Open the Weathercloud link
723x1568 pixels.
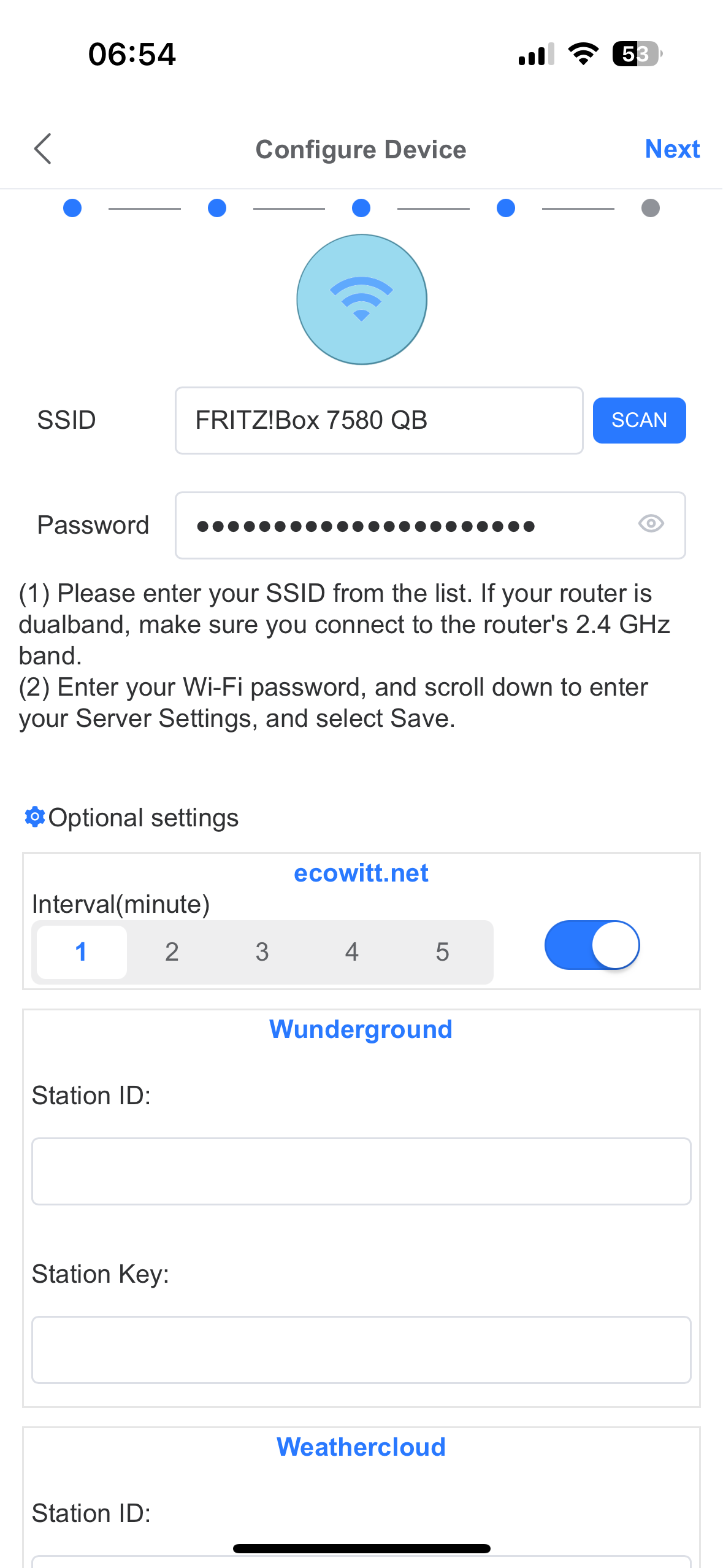coord(361,1447)
